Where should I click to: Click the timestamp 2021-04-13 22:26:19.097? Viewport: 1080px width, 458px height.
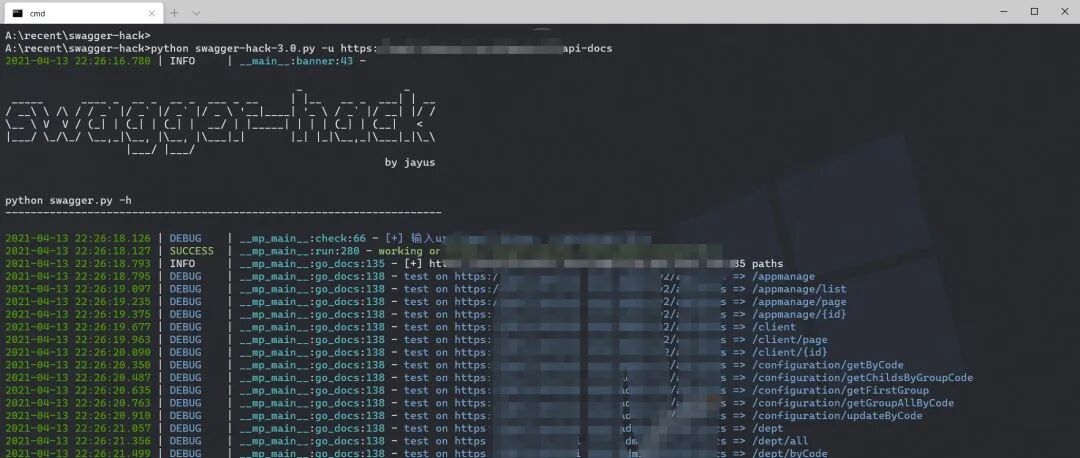[78, 289]
